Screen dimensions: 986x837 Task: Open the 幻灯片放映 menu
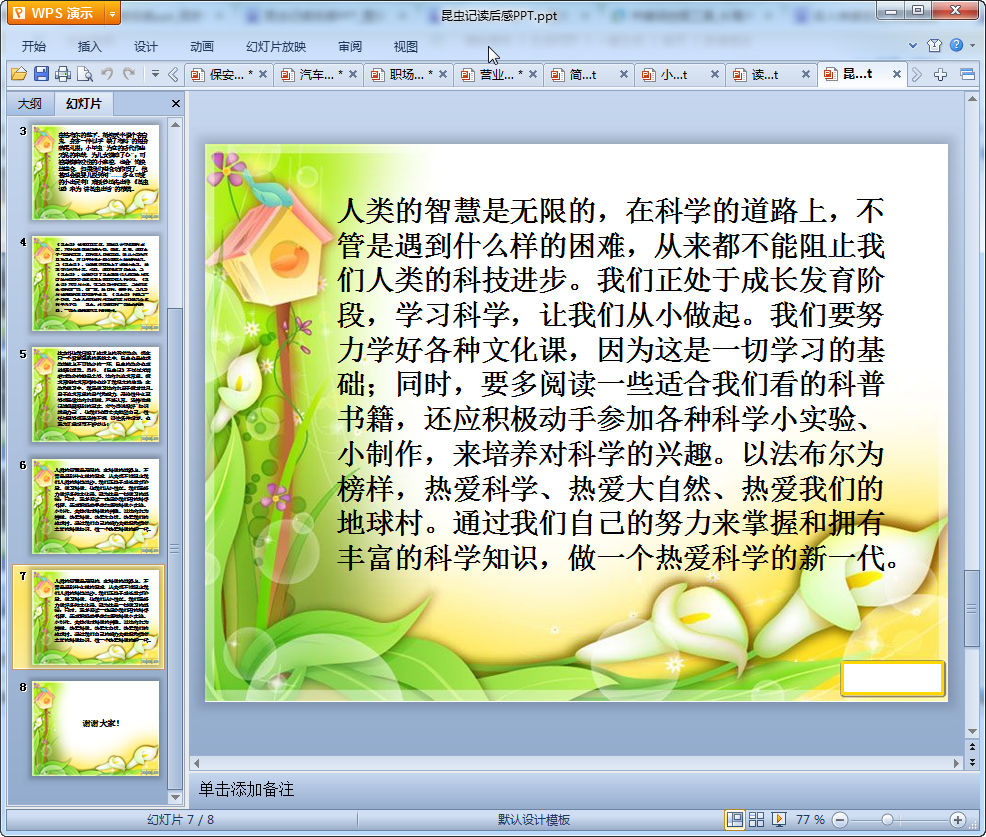tap(275, 46)
